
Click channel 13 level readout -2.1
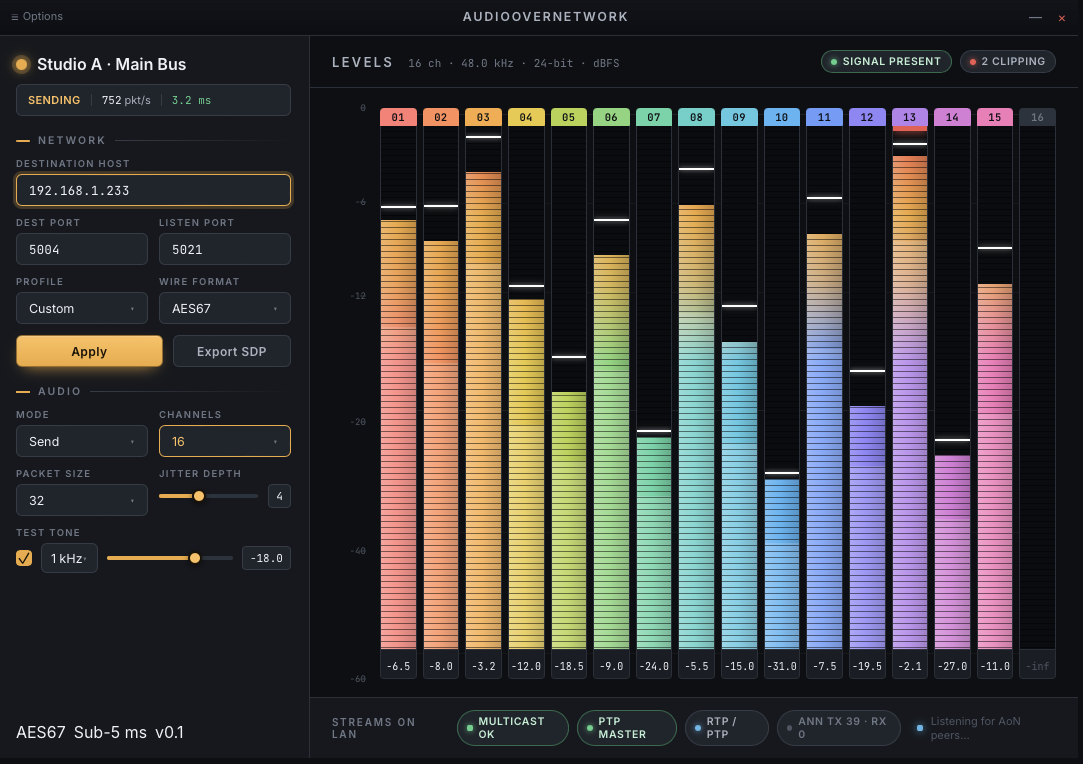pos(910,666)
